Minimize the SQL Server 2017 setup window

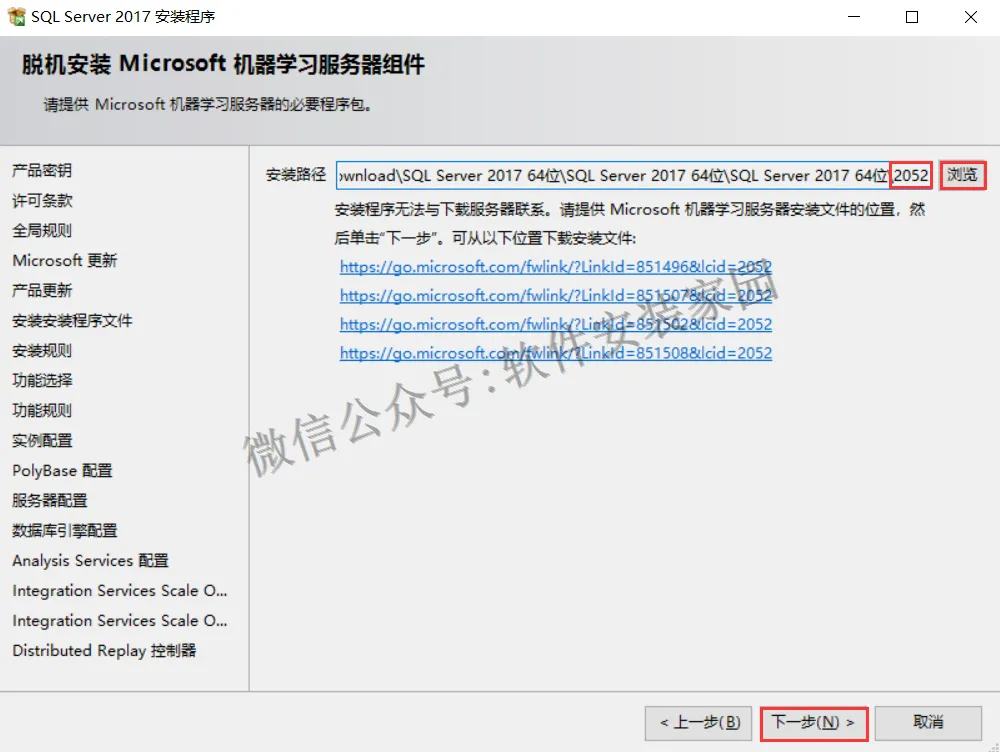point(854,17)
